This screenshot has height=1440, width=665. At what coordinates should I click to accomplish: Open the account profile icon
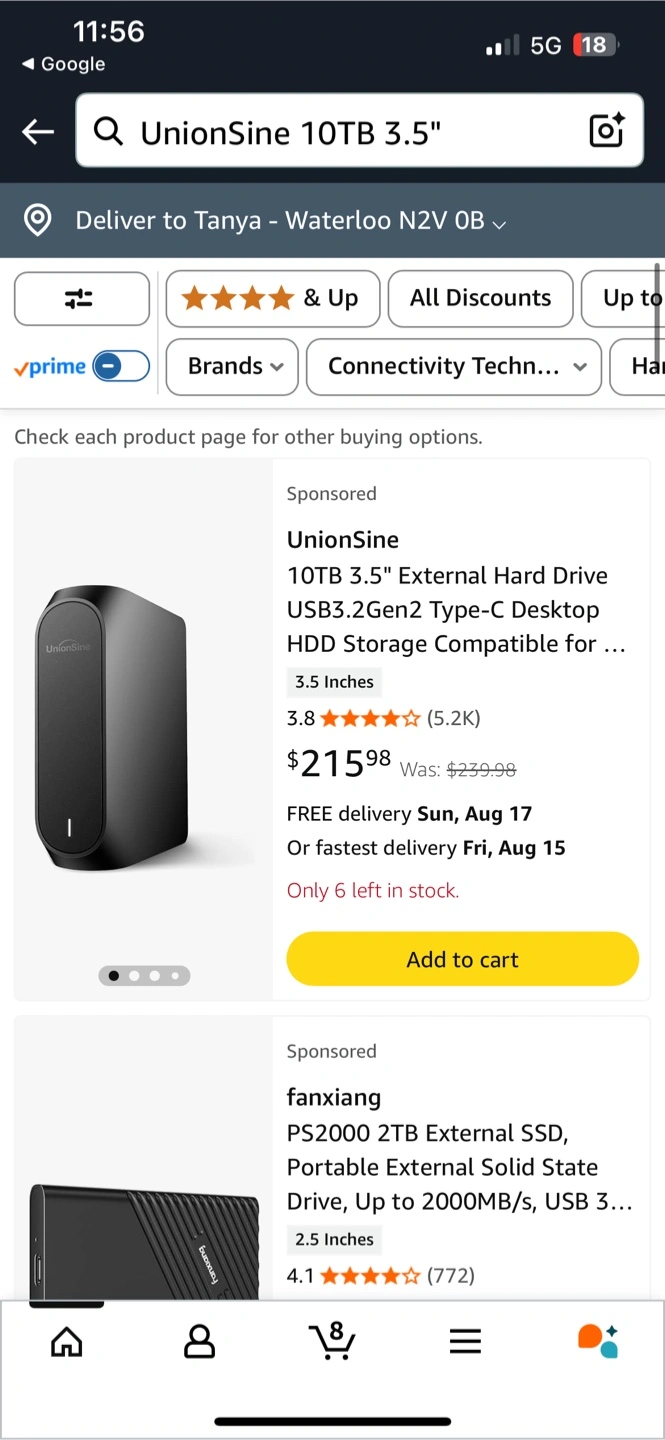tap(199, 1341)
